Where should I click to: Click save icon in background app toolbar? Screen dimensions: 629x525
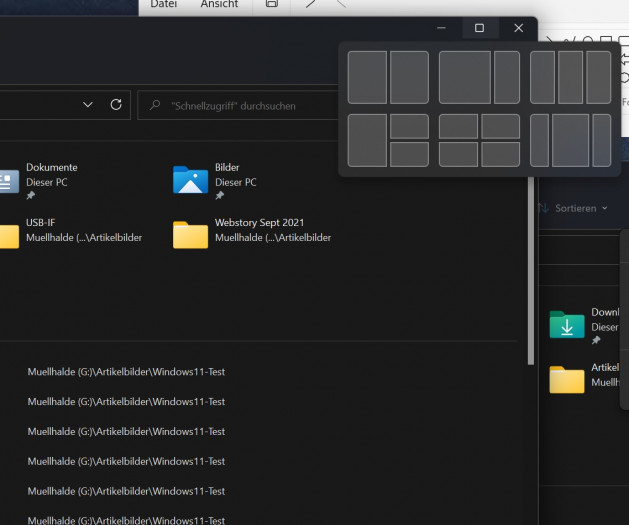(x=272, y=4)
